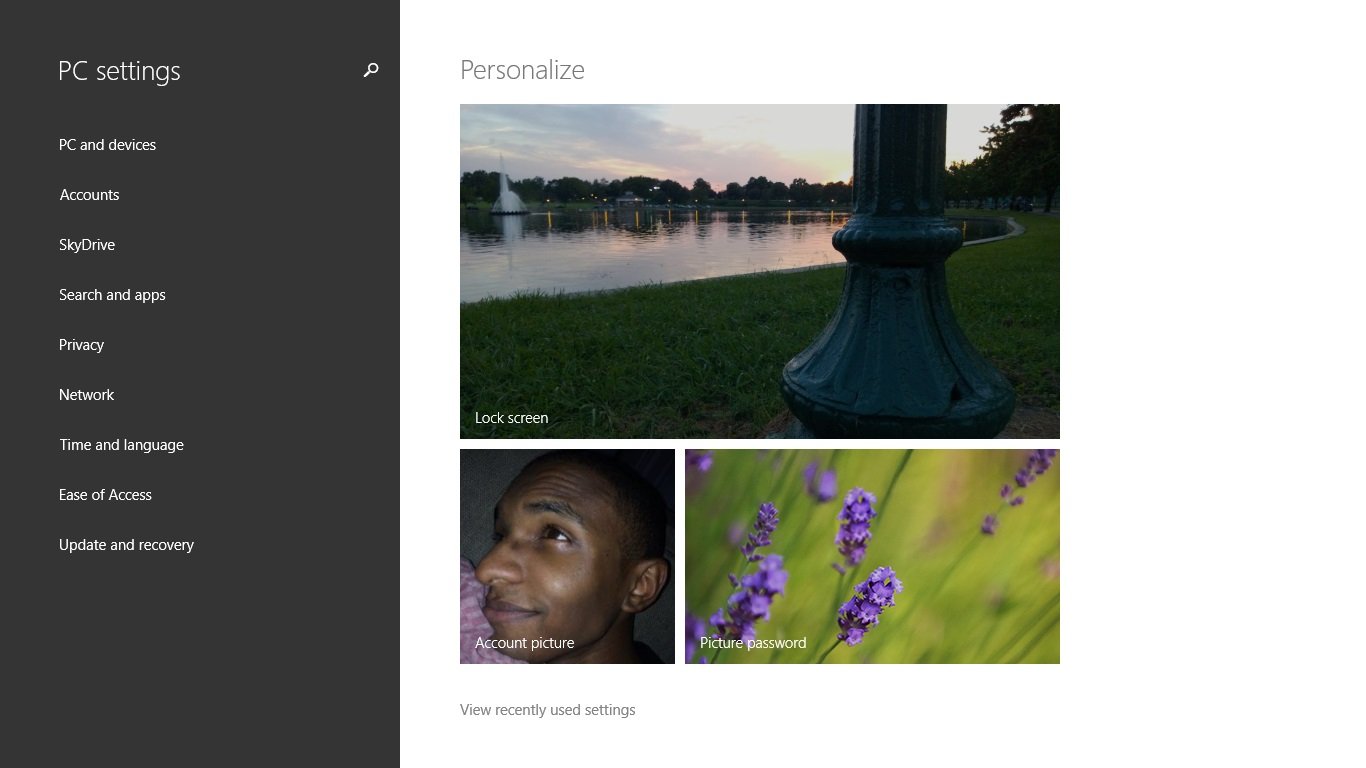
Task: Go to Accounts settings
Action: (89, 195)
